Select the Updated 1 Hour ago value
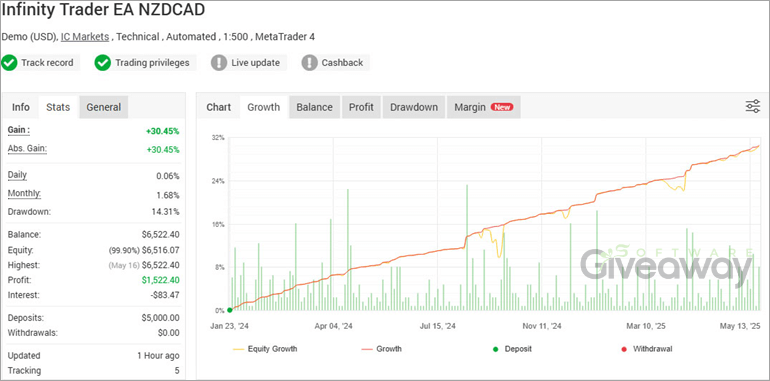The height and width of the screenshot is (381, 770). pos(158,356)
